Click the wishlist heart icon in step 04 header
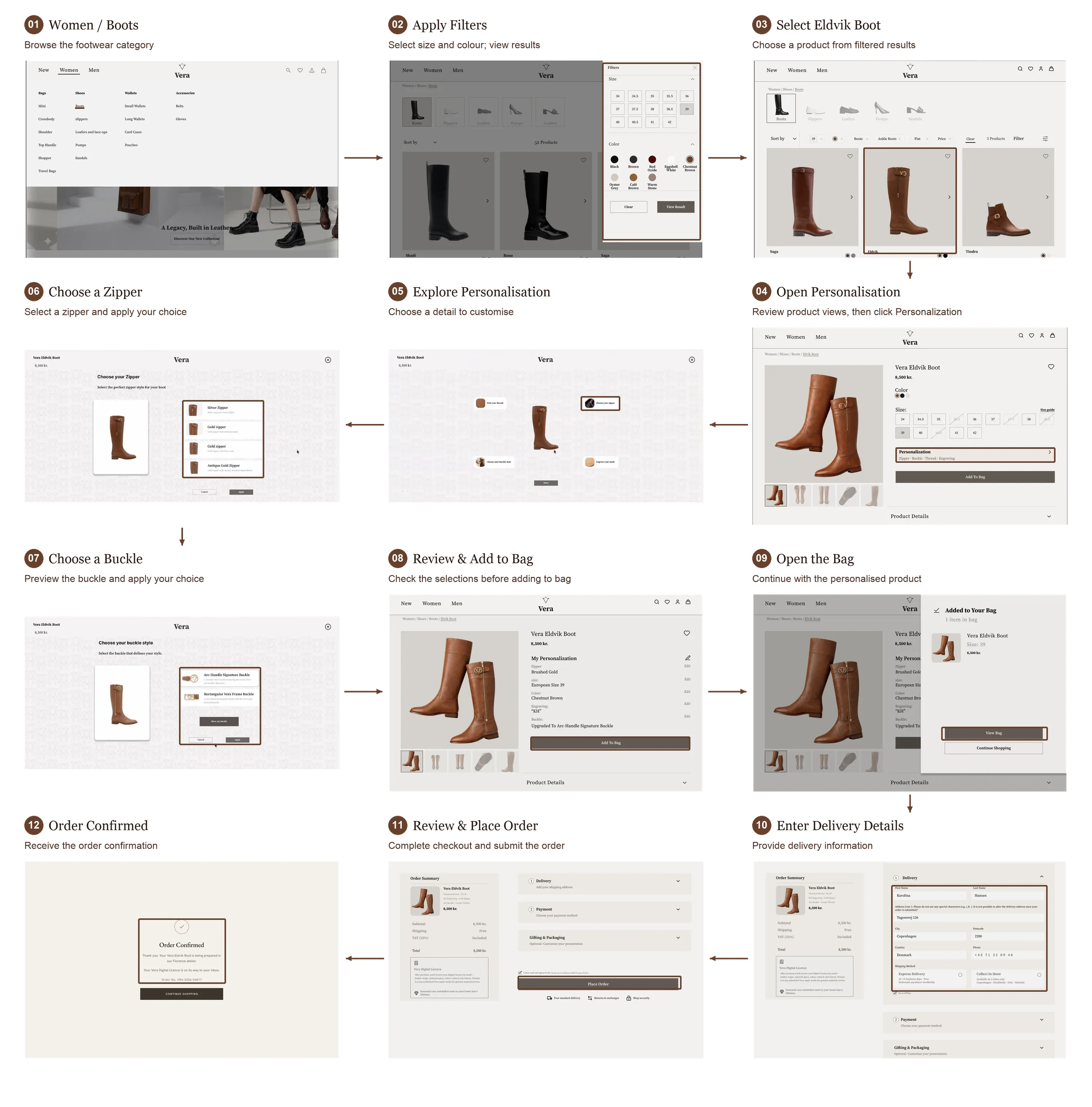This screenshot has width=1092, height=1107. 1031,335
